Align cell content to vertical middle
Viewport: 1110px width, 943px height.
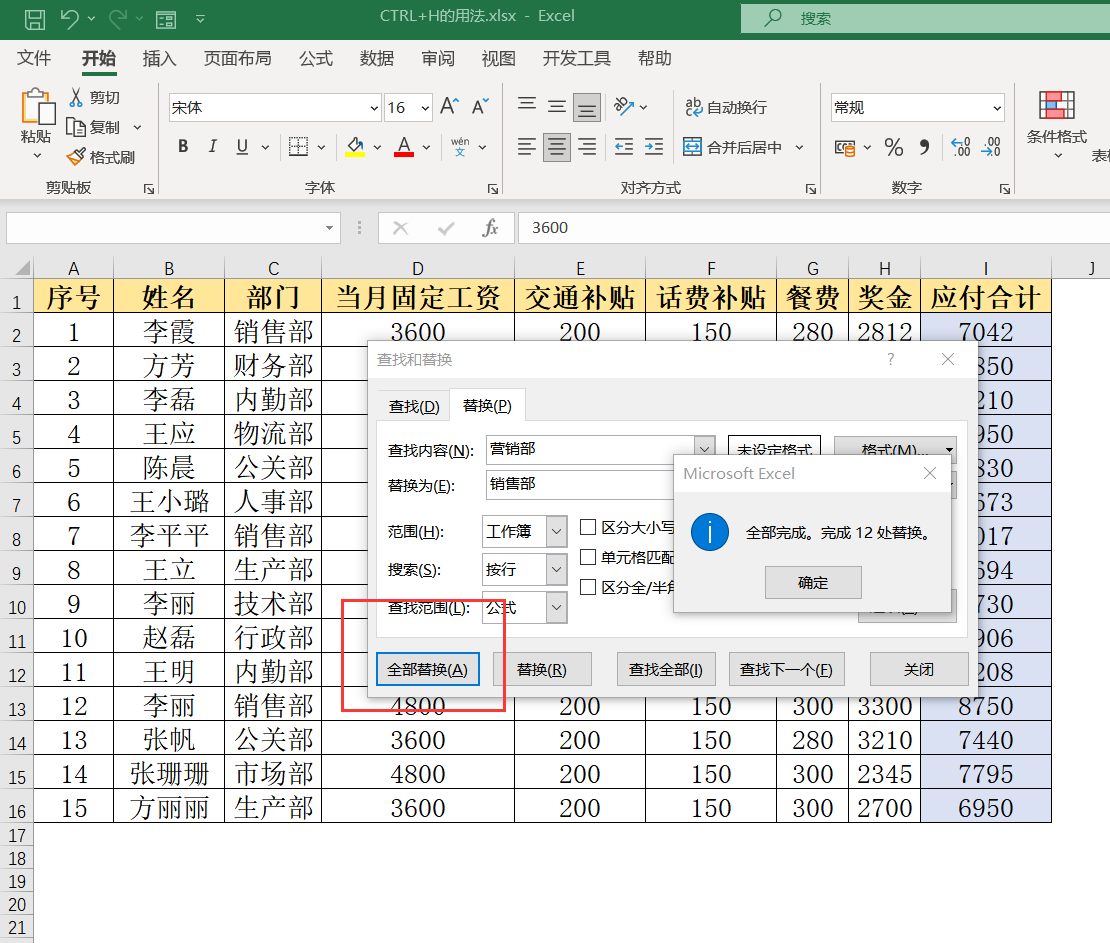(557, 106)
